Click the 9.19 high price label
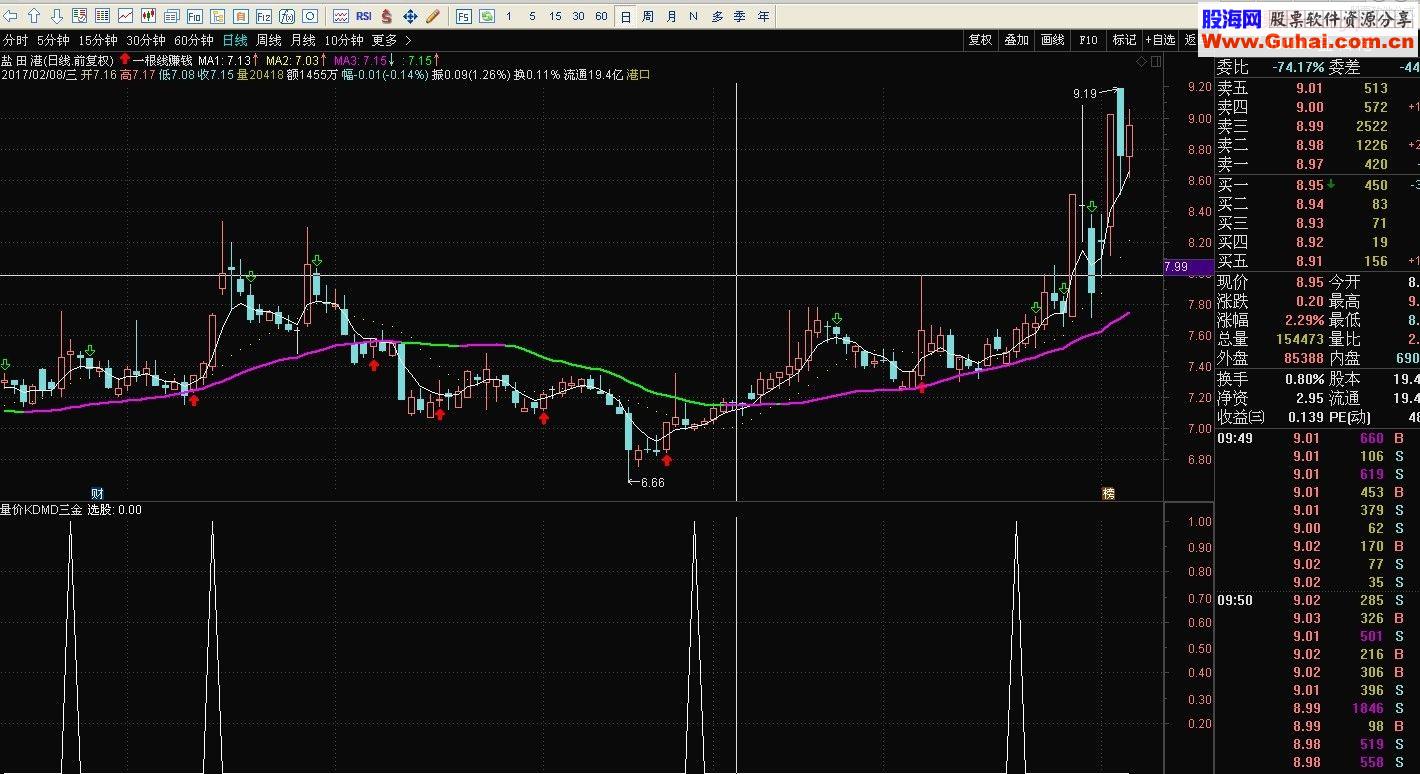 (1085, 93)
